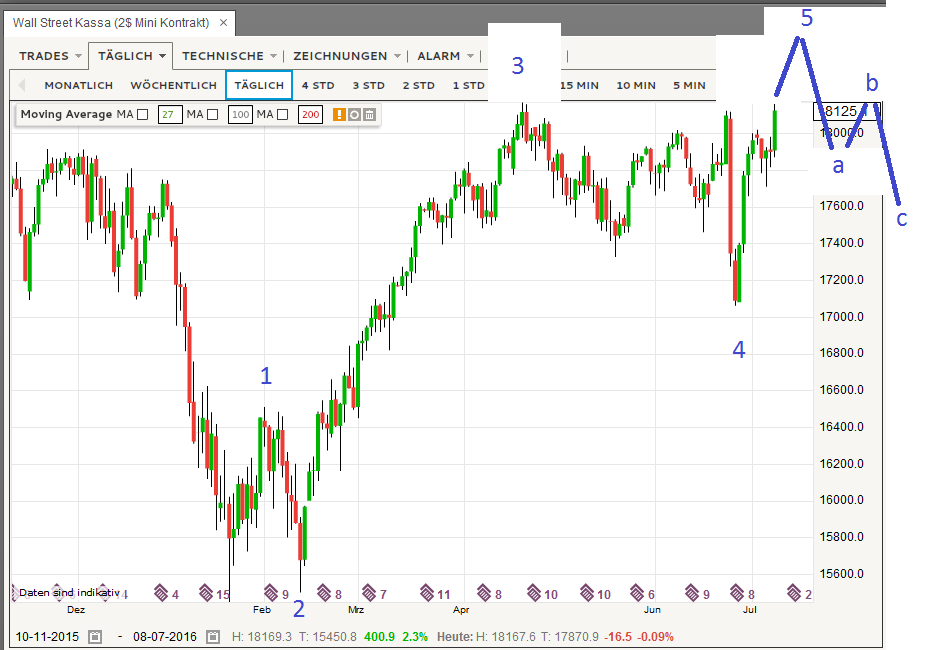The width and height of the screenshot is (937, 650).
Task: Click the orange Moving Average warning icon
Action: point(339,115)
